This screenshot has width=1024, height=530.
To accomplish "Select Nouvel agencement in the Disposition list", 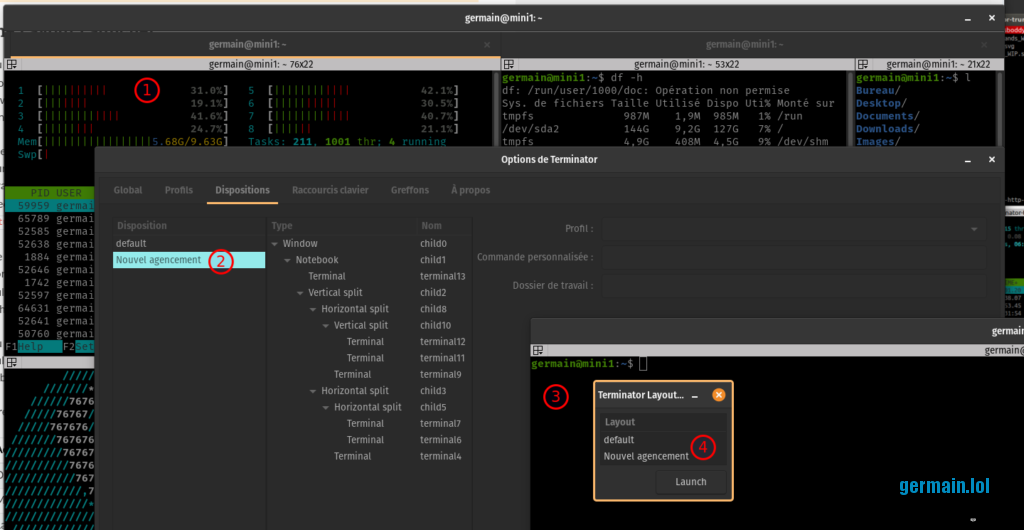I will point(189,260).
